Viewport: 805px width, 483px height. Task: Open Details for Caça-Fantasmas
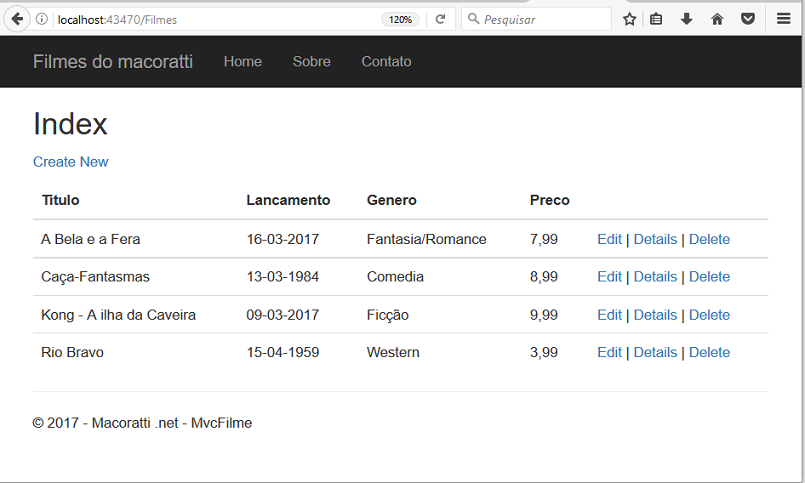point(655,277)
